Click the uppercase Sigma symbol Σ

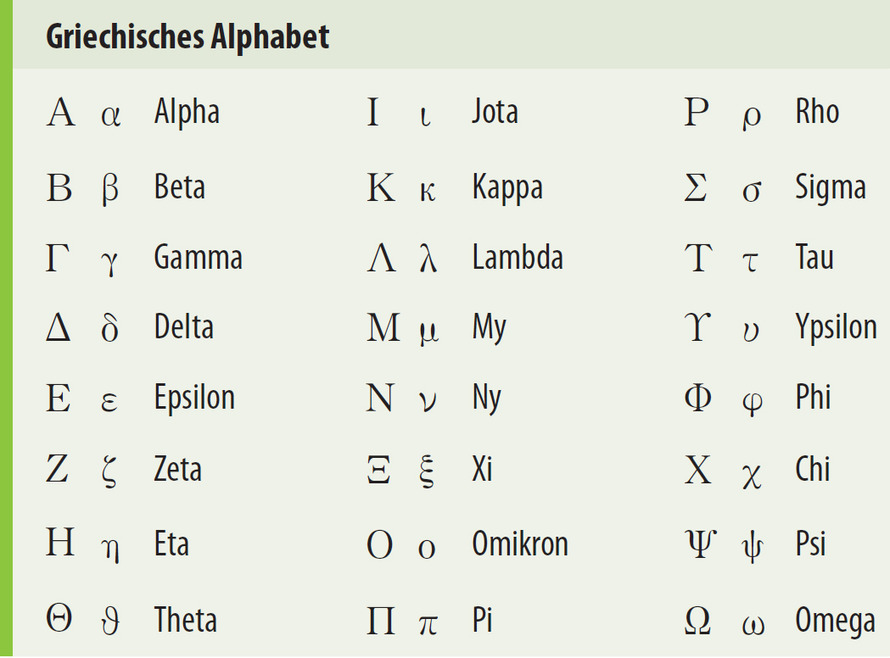[695, 187]
